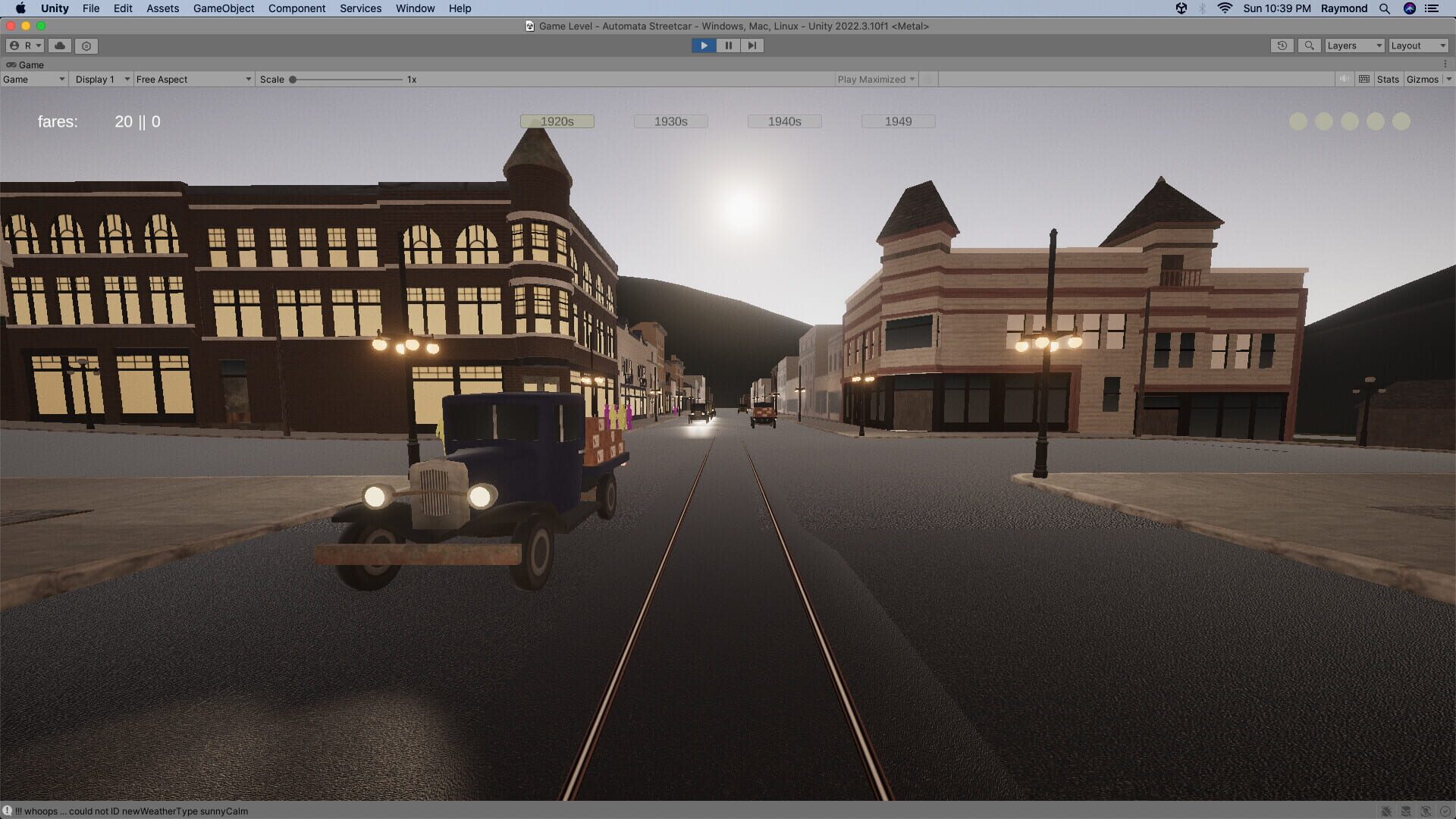Image resolution: width=1456 pixels, height=819 pixels.
Task: Open Spotlight search in the menu bar
Action: coord(1385,8)
